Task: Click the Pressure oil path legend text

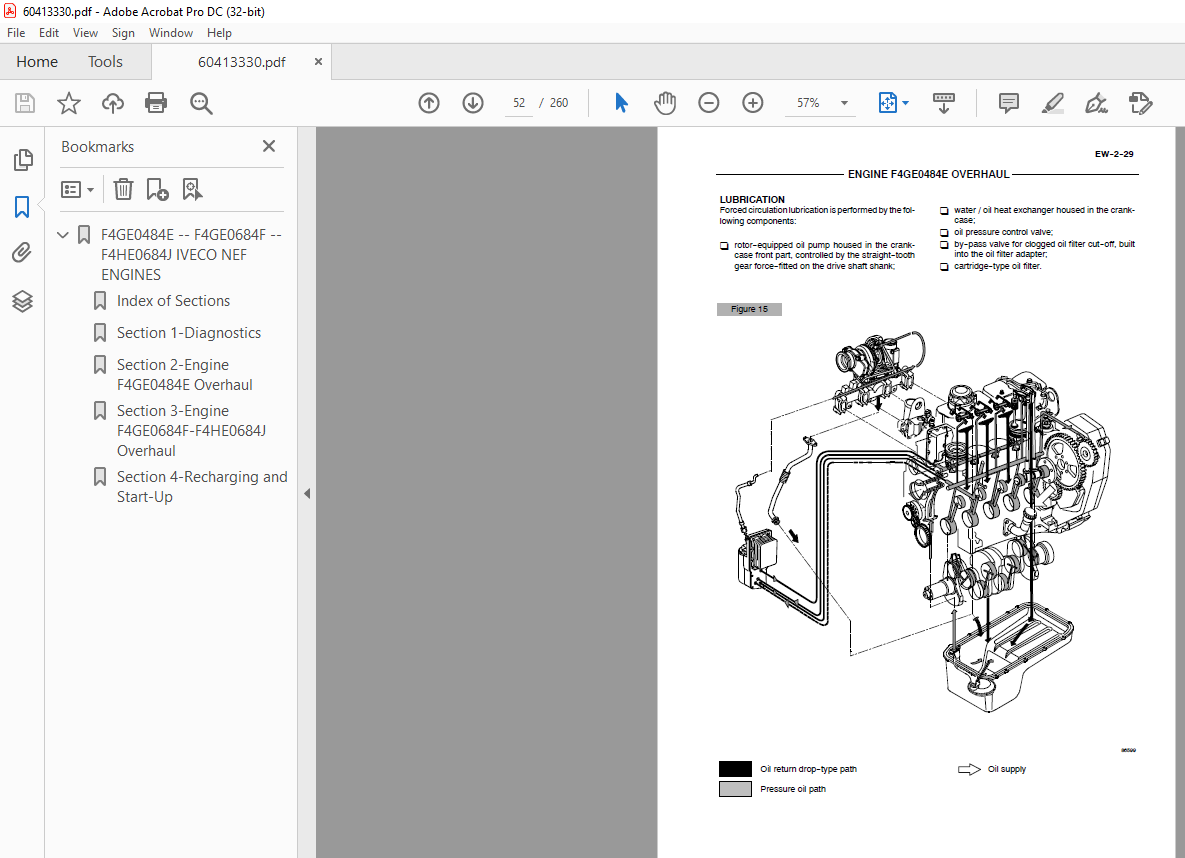Action: [793, 788]
